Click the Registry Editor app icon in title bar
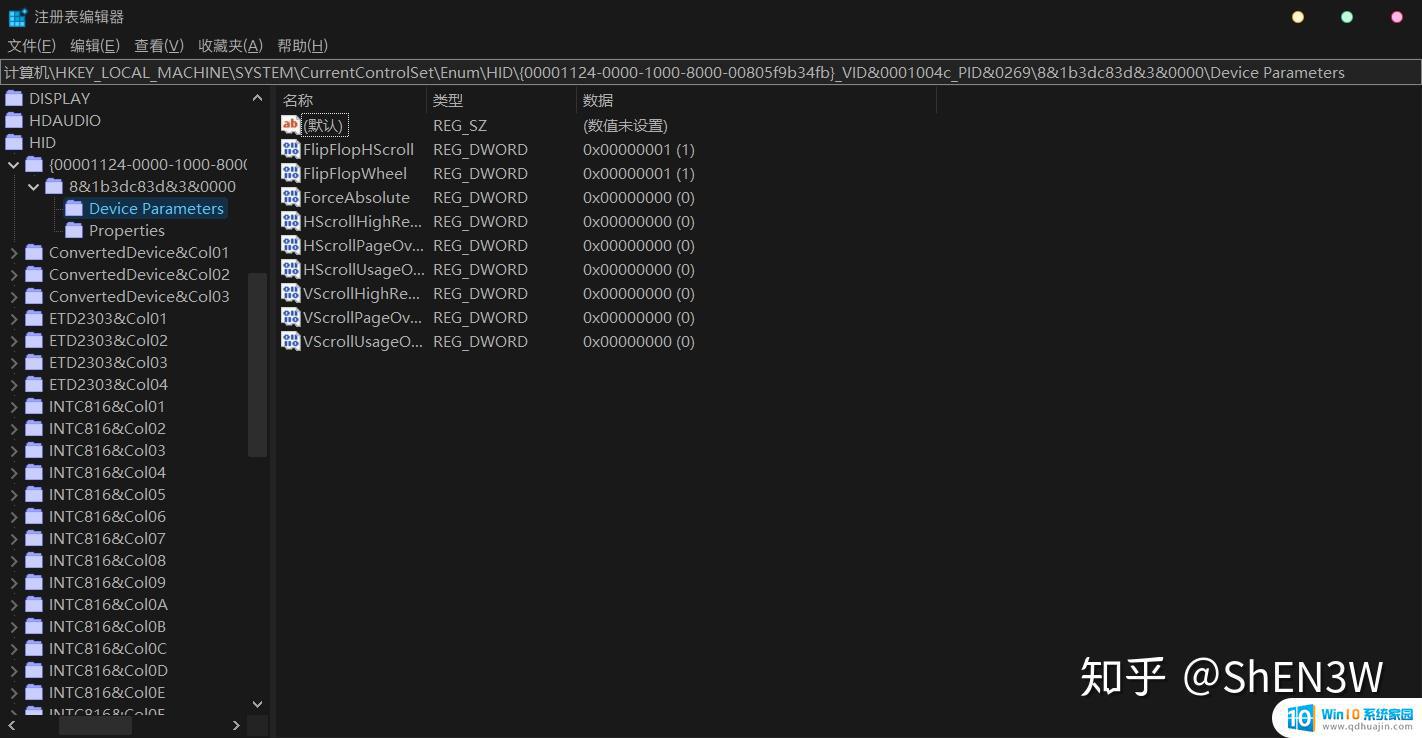Screen dimensions: 1422x738 pos(17,17)
